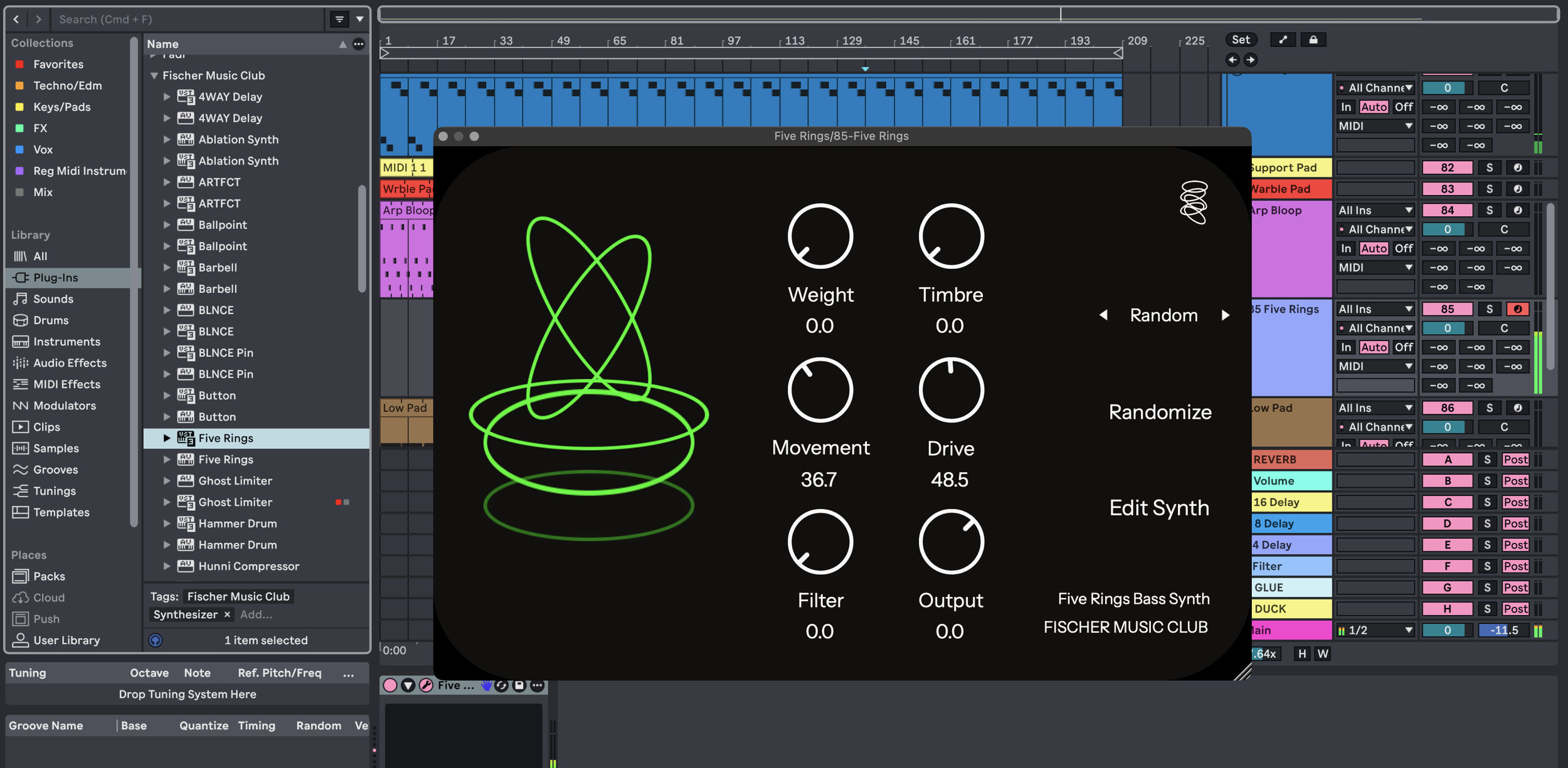Remove the Synthesizer tag
Viewport: 1568px width, 768px height.
pos(227,614)
